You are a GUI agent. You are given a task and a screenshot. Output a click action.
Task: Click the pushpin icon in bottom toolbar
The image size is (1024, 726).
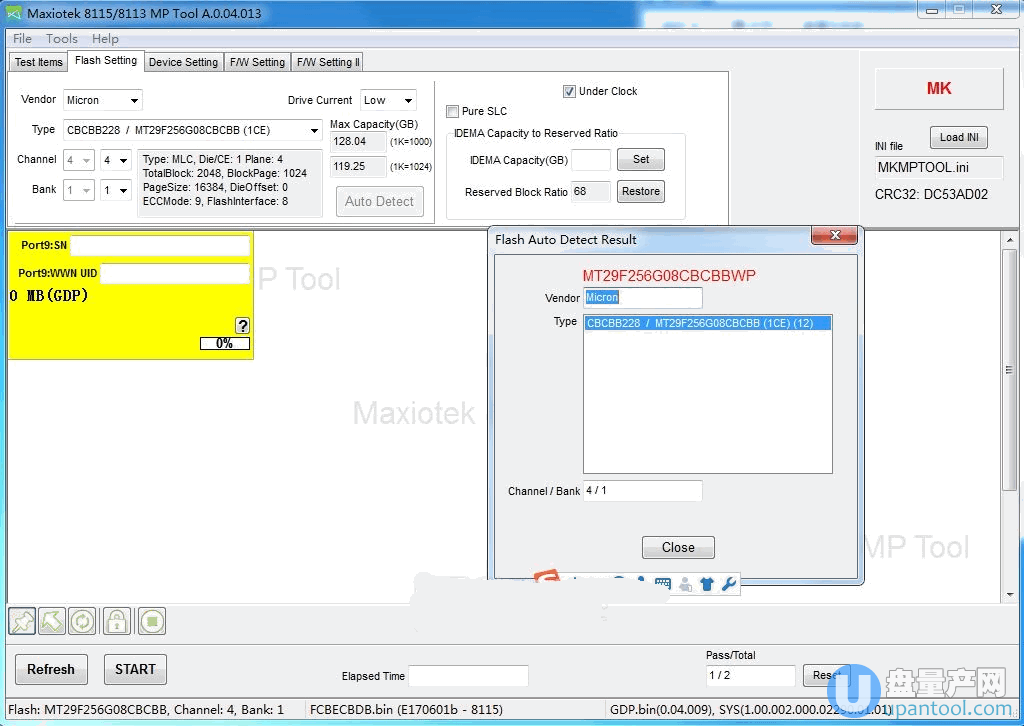coord(22,621)
